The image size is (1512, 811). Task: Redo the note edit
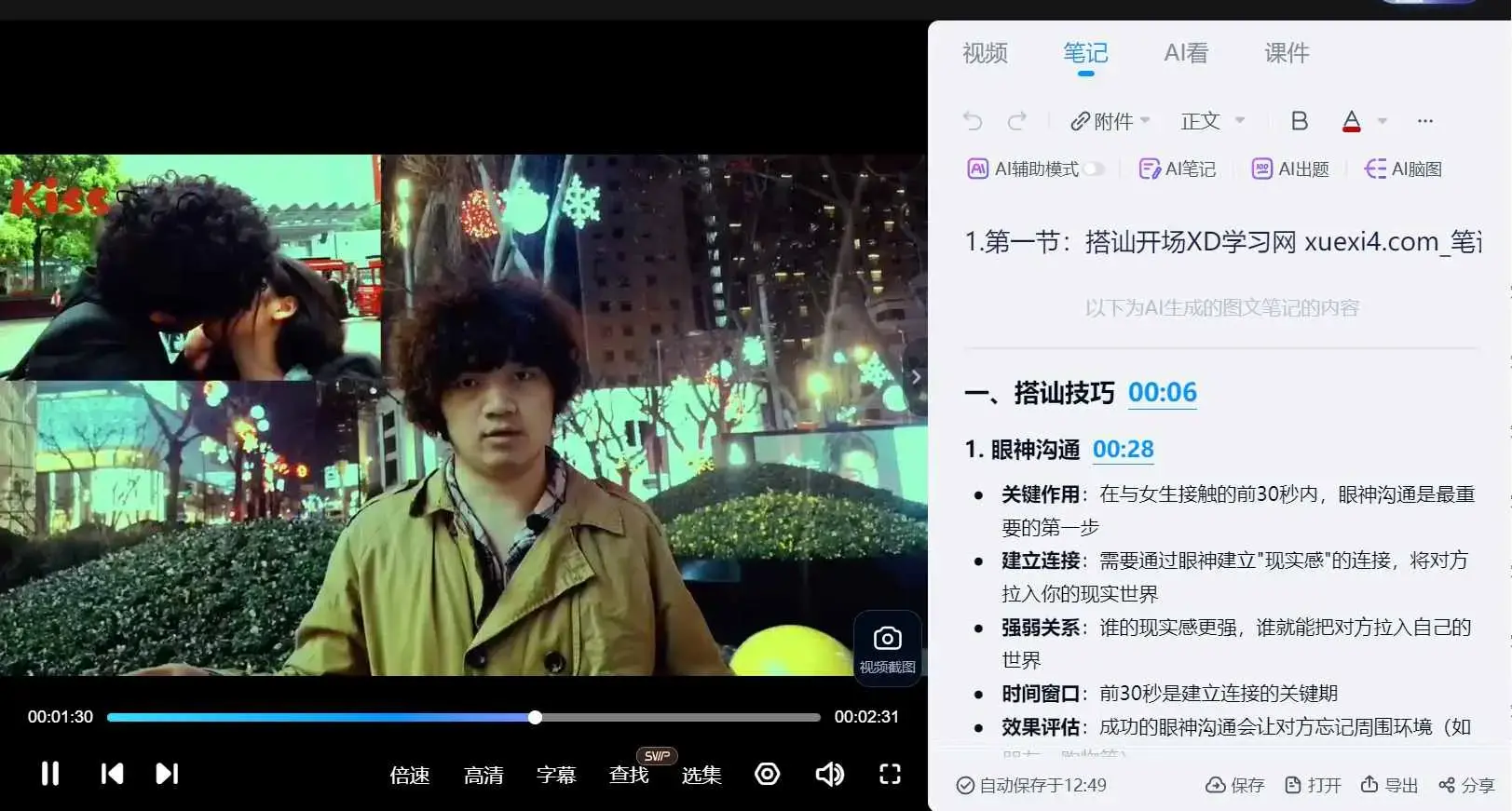(1017, 121)
